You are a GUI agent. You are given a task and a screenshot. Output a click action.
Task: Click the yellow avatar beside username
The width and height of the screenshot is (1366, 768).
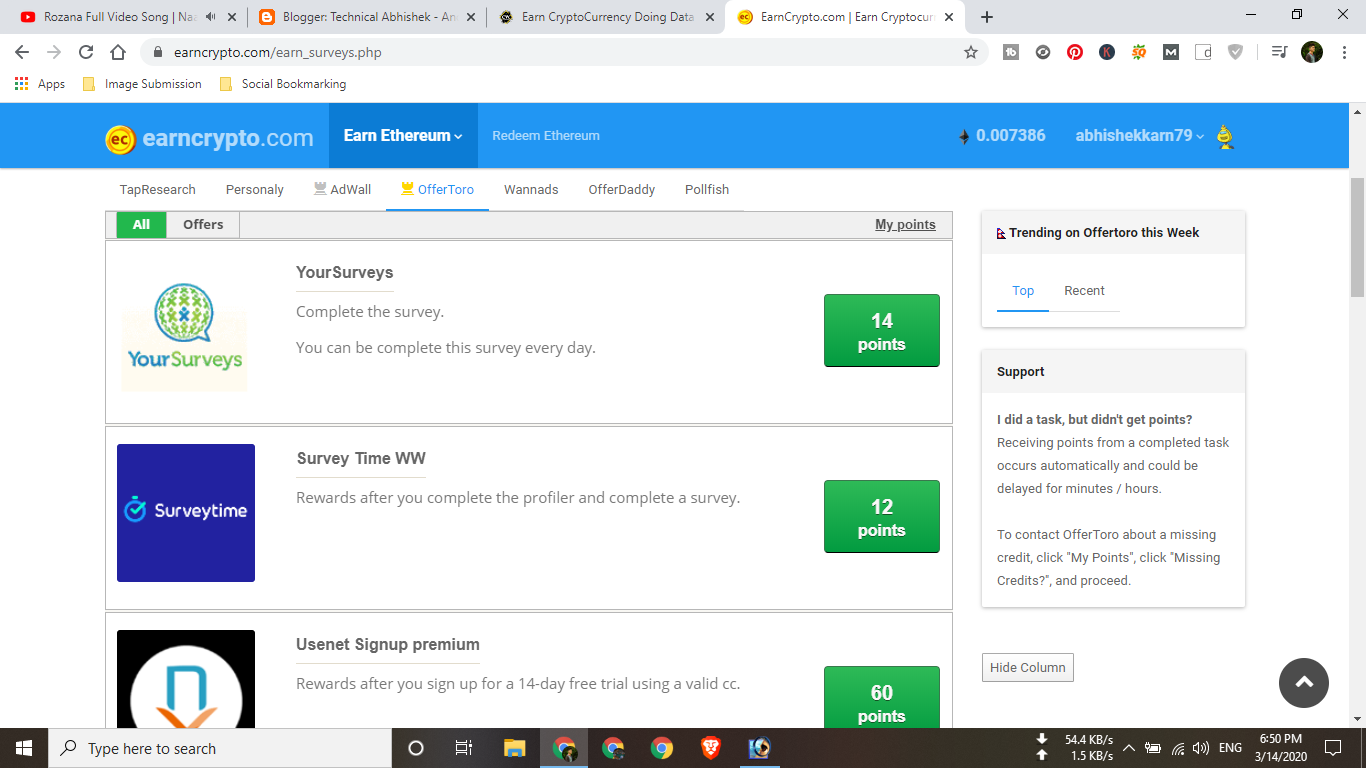1225,137
